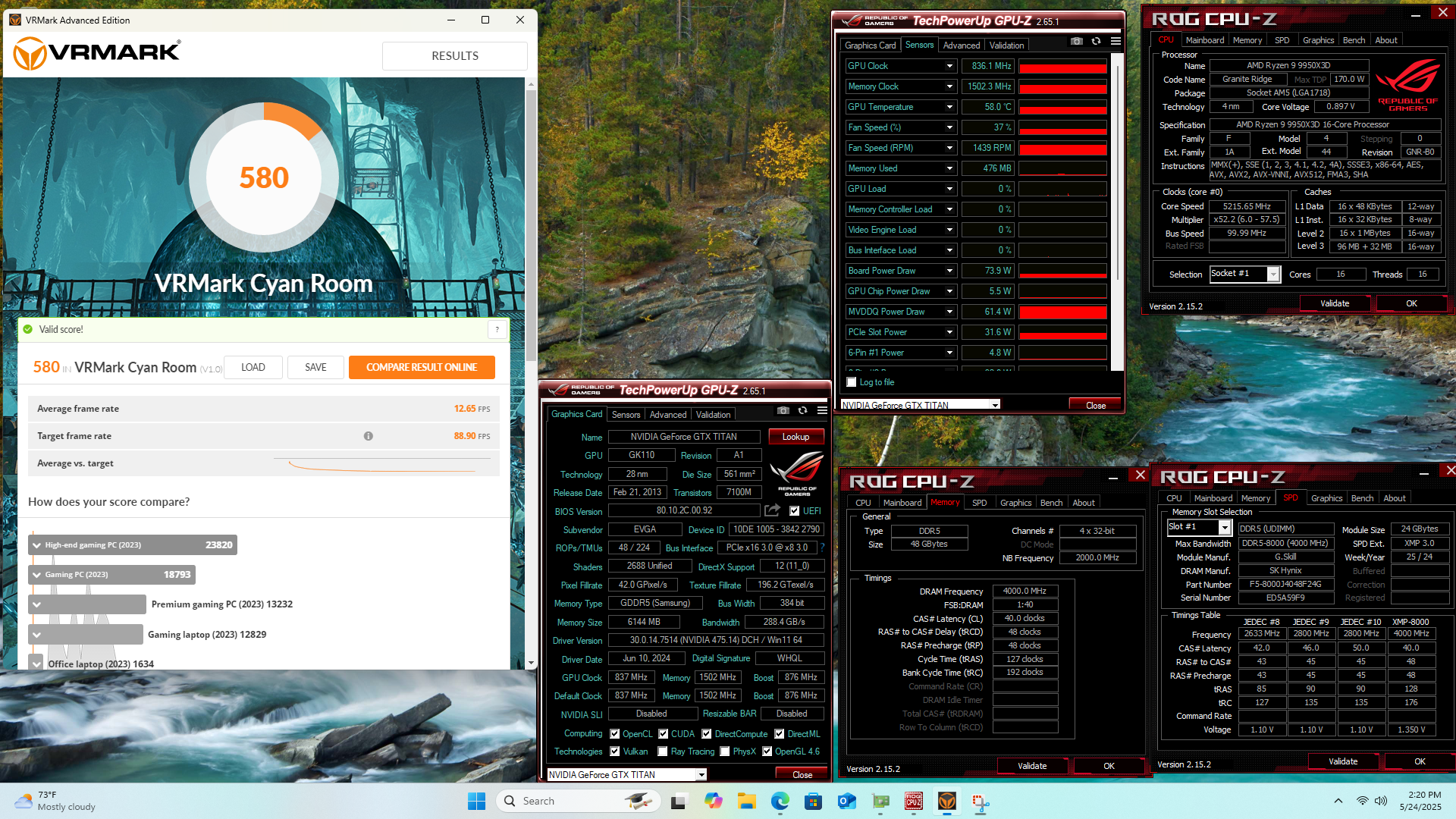The width and height of the screenshot is (1456, 819).
Task: Switch to ROG CPU-Z via taskbar icon
Action: 914,801
